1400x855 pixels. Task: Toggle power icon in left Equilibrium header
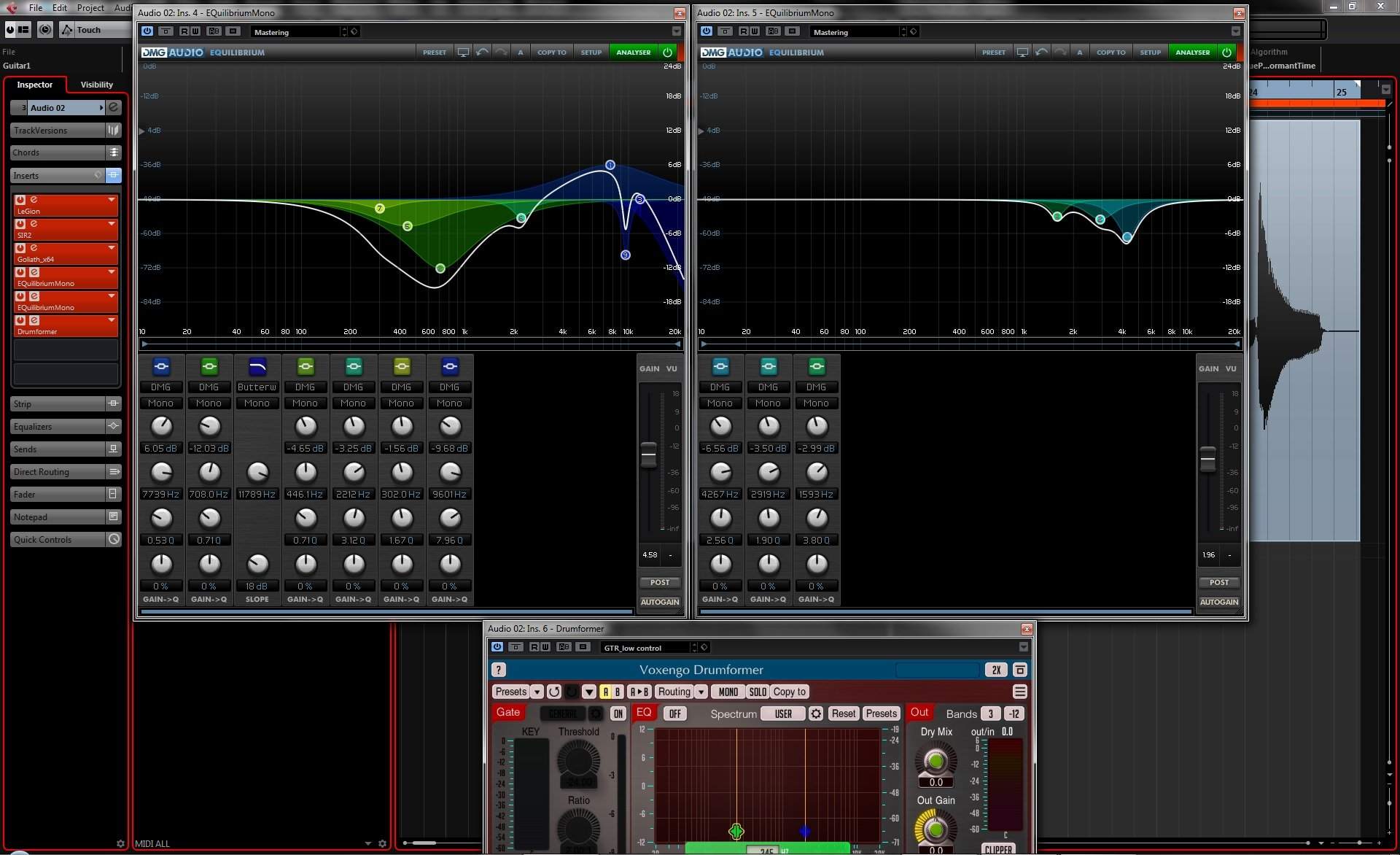[667, 53]
